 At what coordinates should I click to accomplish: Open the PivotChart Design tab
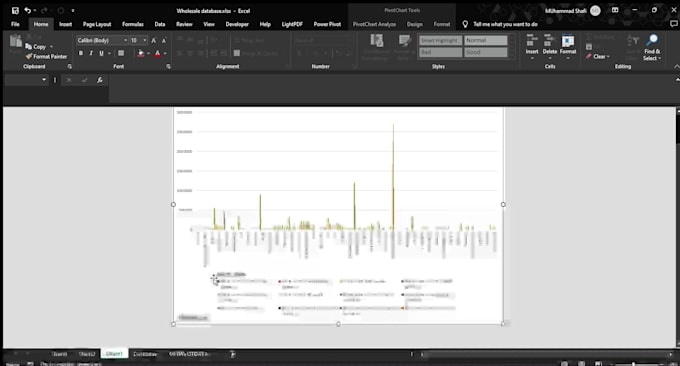click(x=415, y=24)
